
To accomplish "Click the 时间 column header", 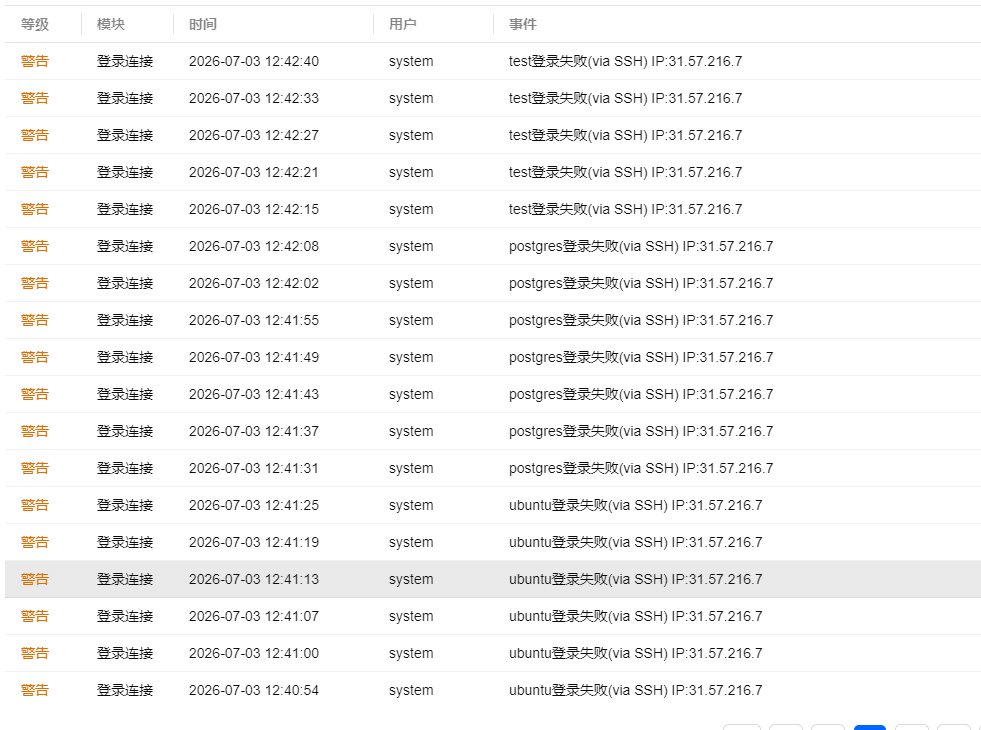I will (x=203, y=24).
